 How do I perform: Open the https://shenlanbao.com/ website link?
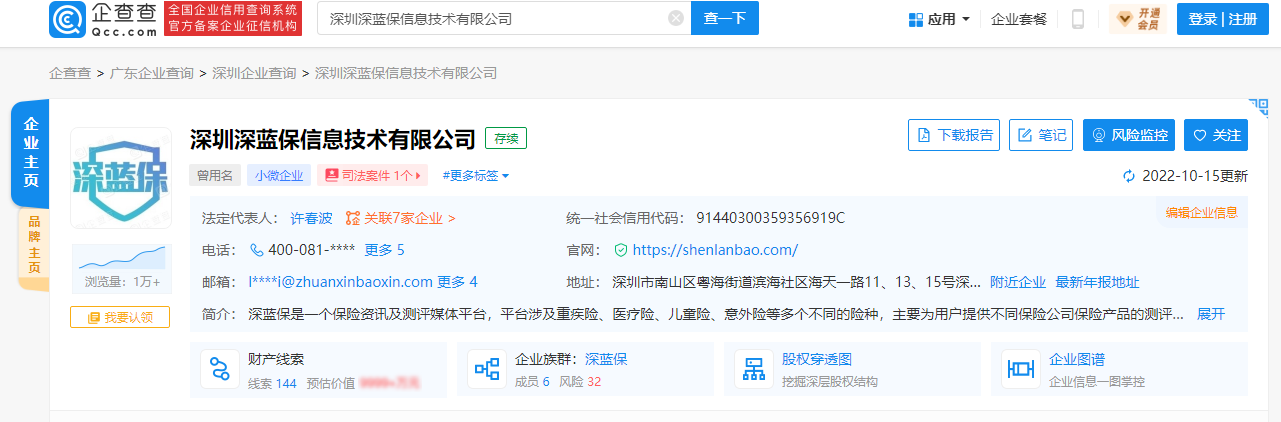715,250
